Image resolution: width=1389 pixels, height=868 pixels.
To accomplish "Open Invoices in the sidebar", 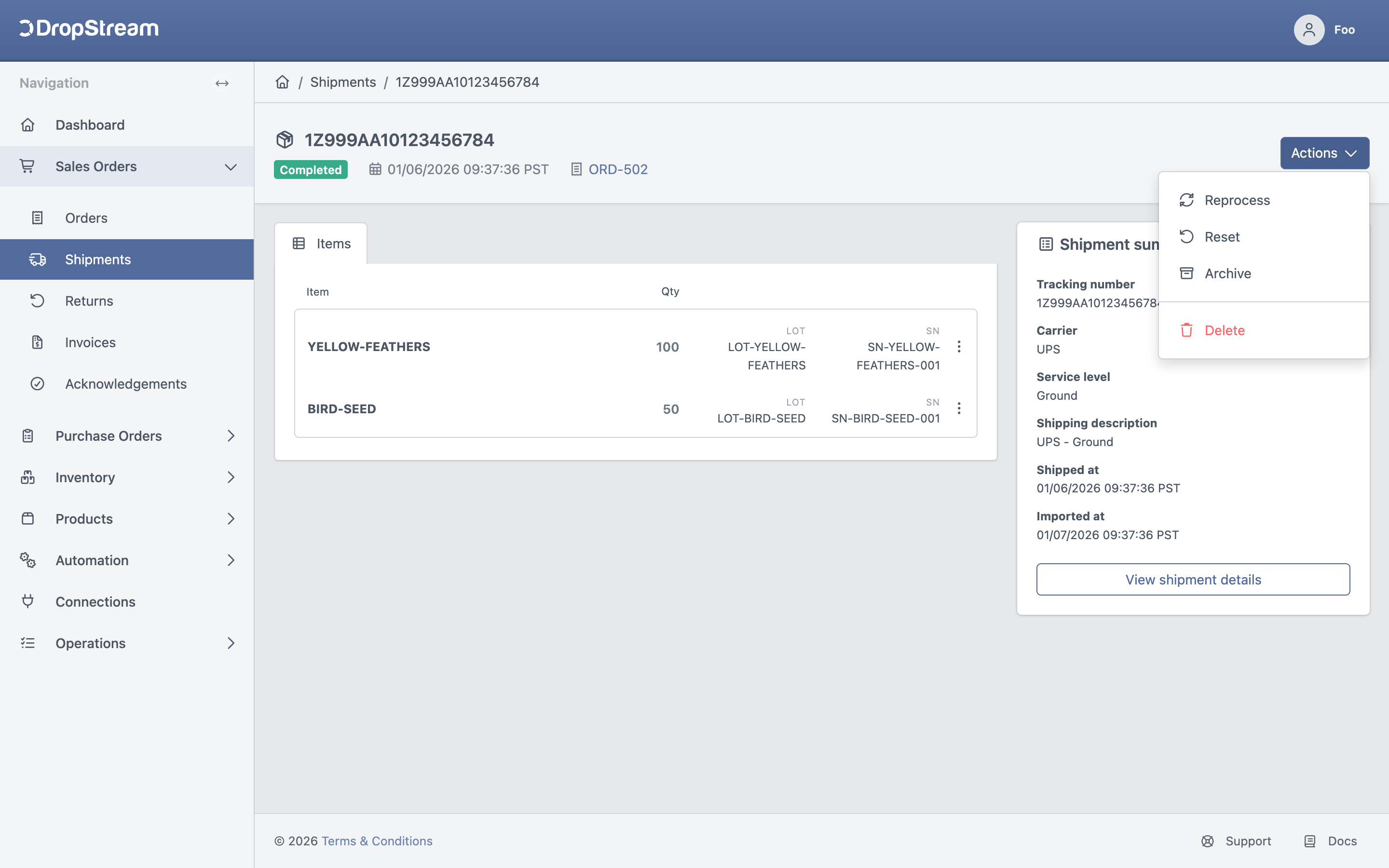I will click(x=127, y=343).
